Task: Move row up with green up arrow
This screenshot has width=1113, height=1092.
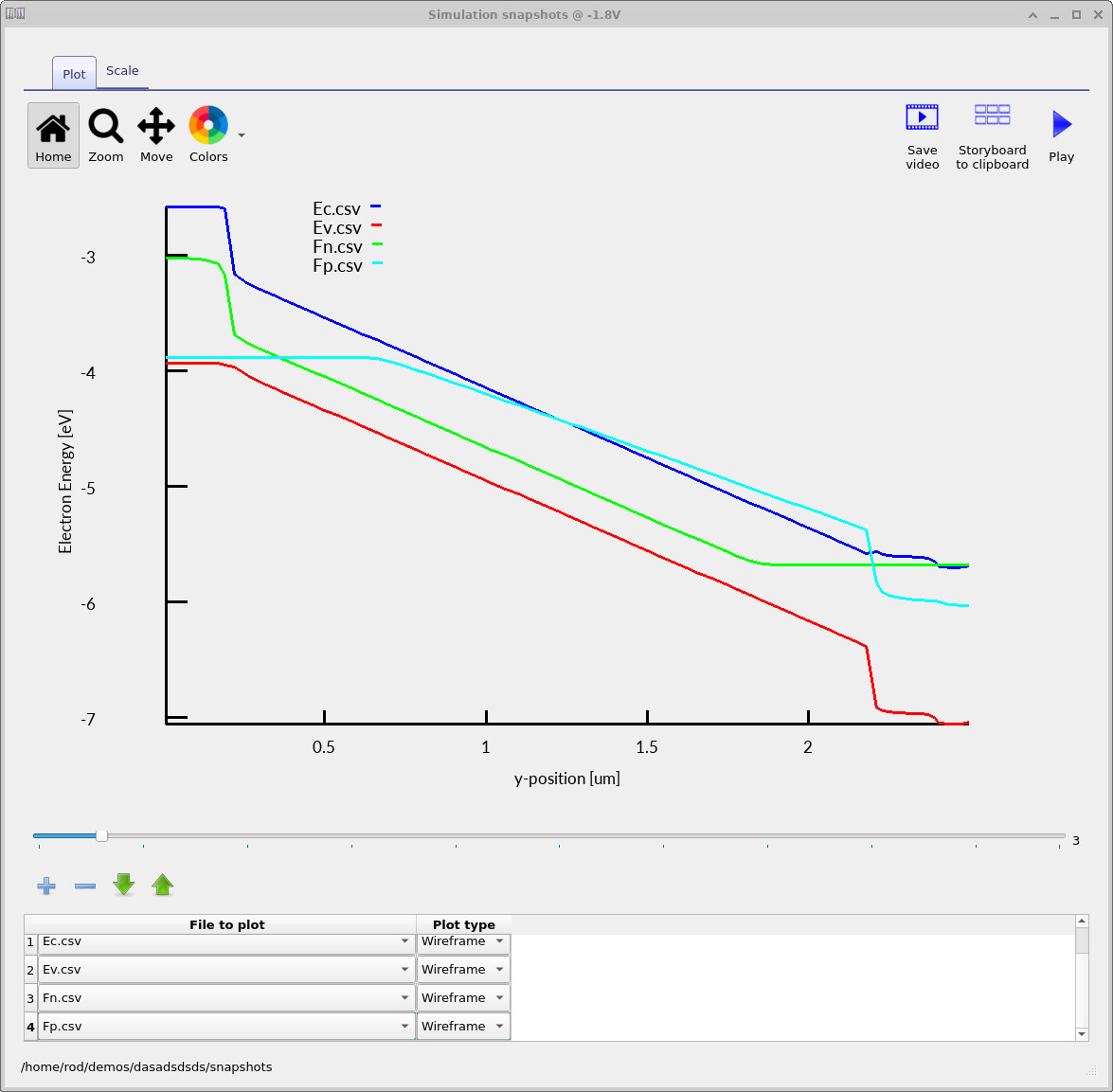Action: tap(163, 885)
